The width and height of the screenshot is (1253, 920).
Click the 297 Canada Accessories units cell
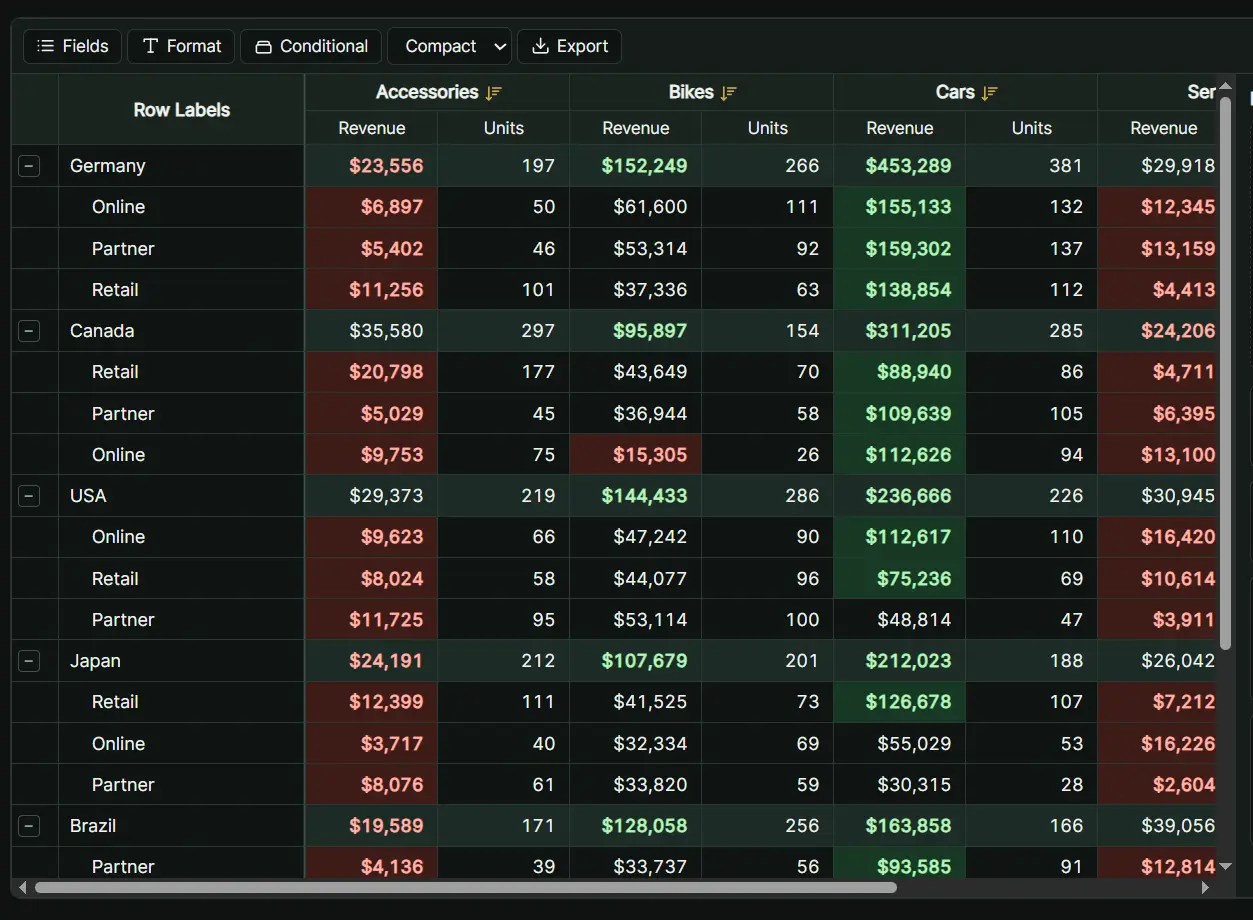503,331
